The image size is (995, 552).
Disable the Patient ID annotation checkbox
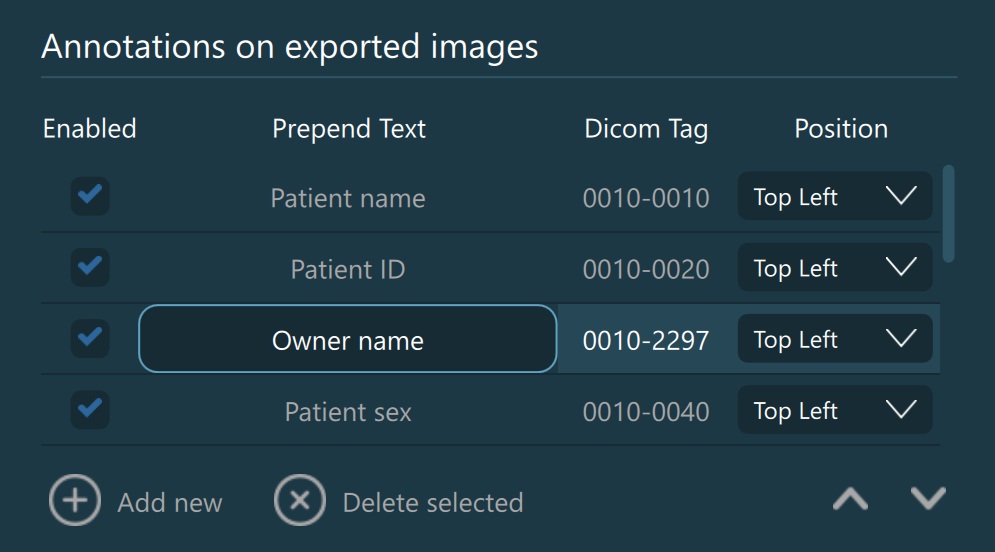pyautogui.click(x=90, y=267)
